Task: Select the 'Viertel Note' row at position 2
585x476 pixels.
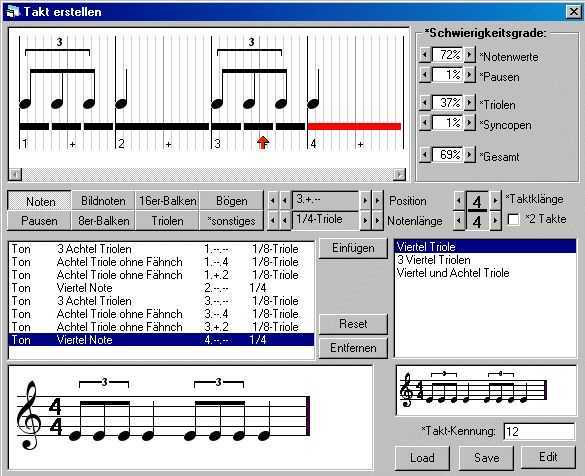Action: click(161, 288)
